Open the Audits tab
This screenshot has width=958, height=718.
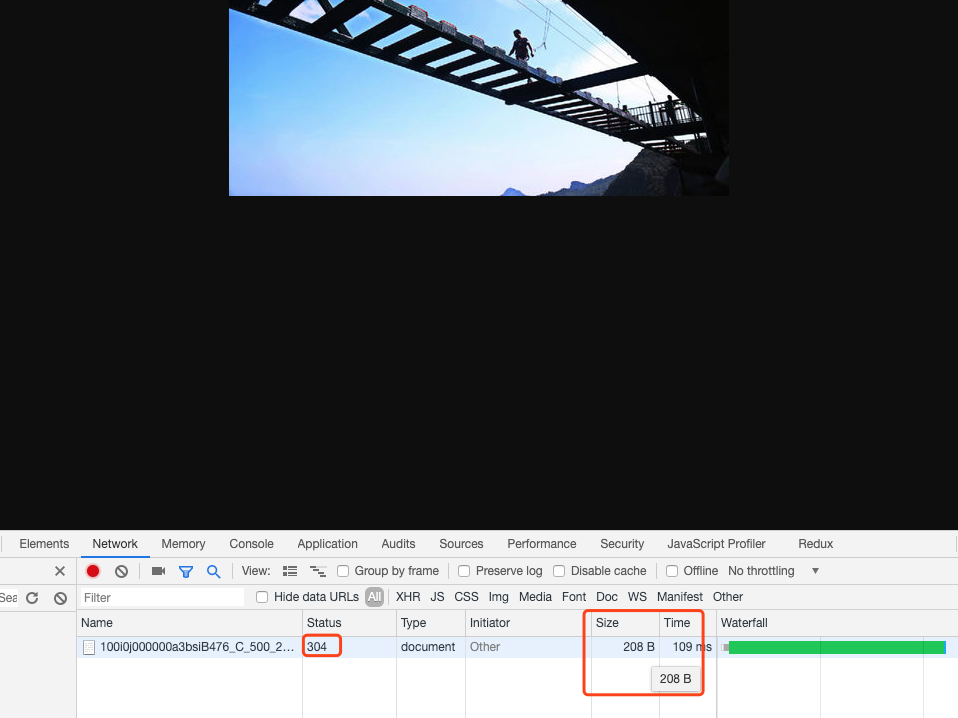click(x=398, y=544)
